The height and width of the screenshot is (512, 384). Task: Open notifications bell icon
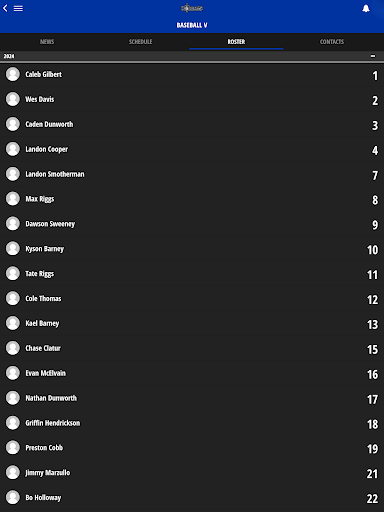click(x=366, y=8)
